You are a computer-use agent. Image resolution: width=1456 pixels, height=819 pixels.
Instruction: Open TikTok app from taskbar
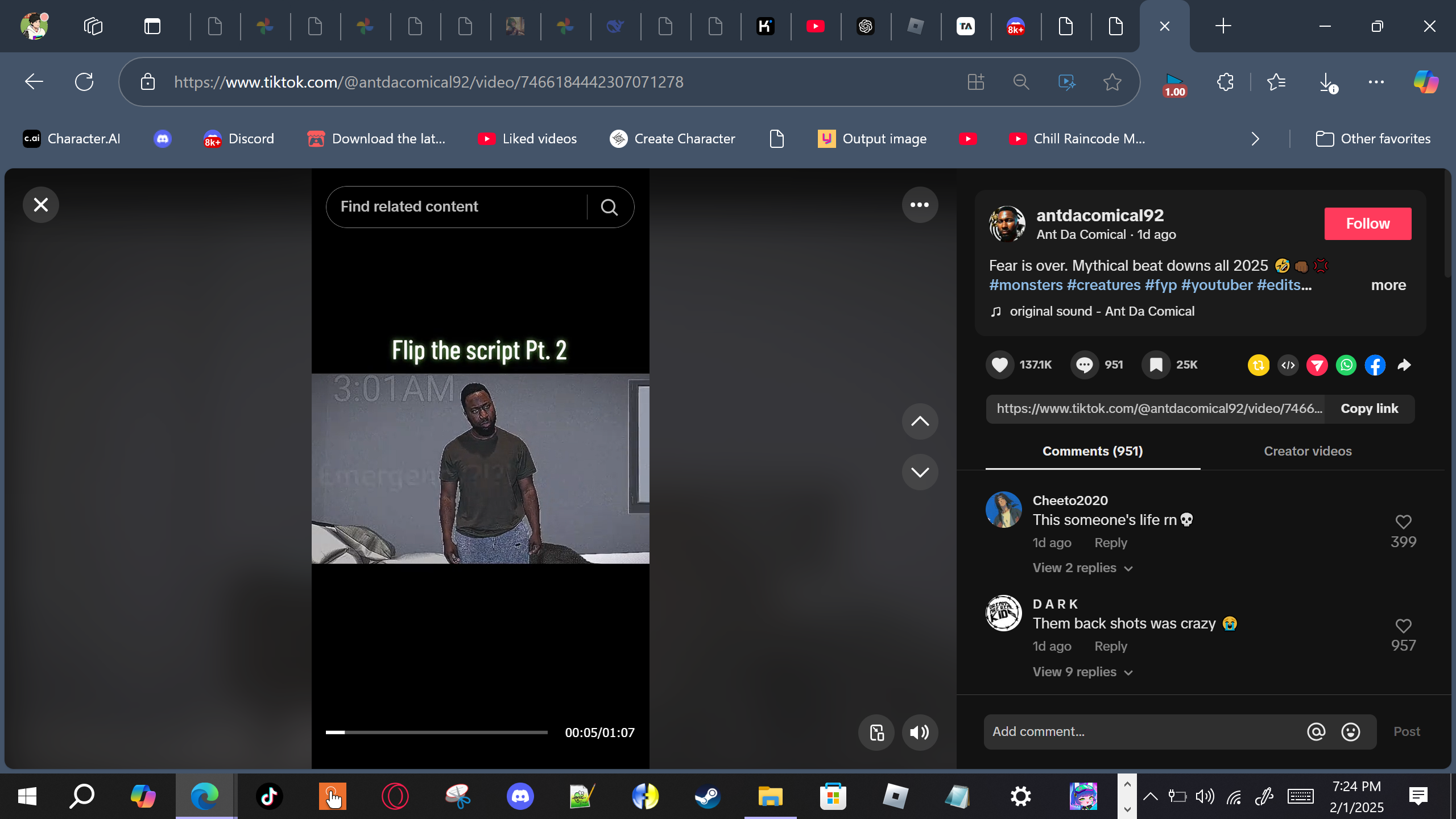pyautogui.click(x=269, y=796)
